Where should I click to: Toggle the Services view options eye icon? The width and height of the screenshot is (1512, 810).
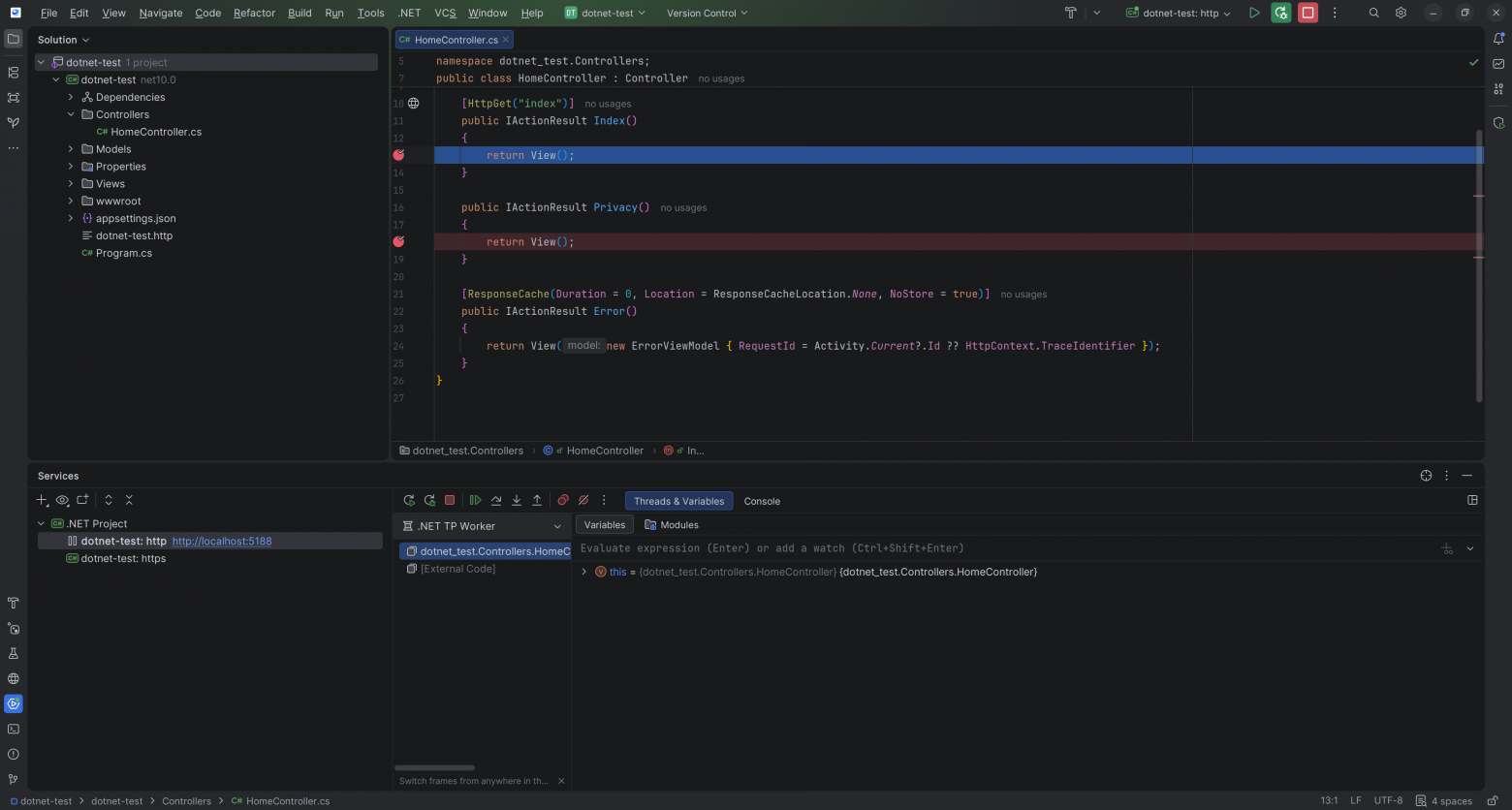[62, 500]
